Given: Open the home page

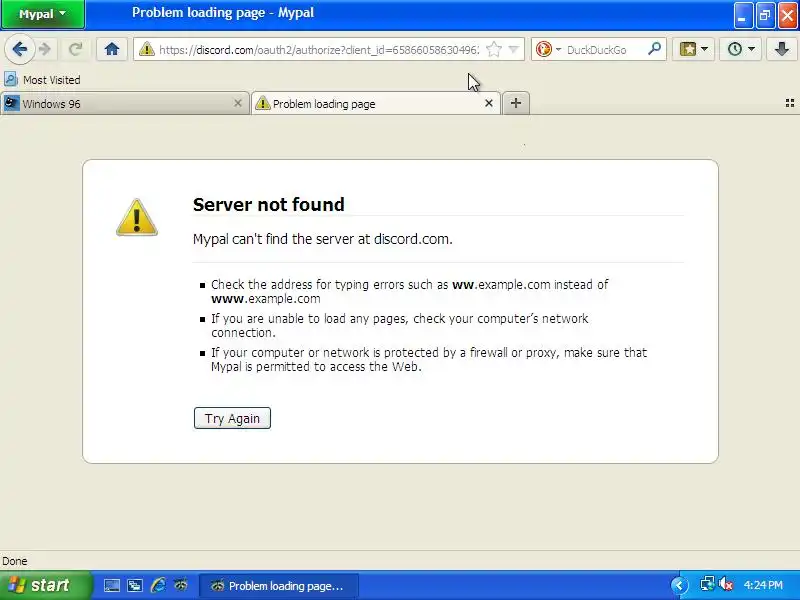Looking at the screenshot, I should tap(112, 49).
